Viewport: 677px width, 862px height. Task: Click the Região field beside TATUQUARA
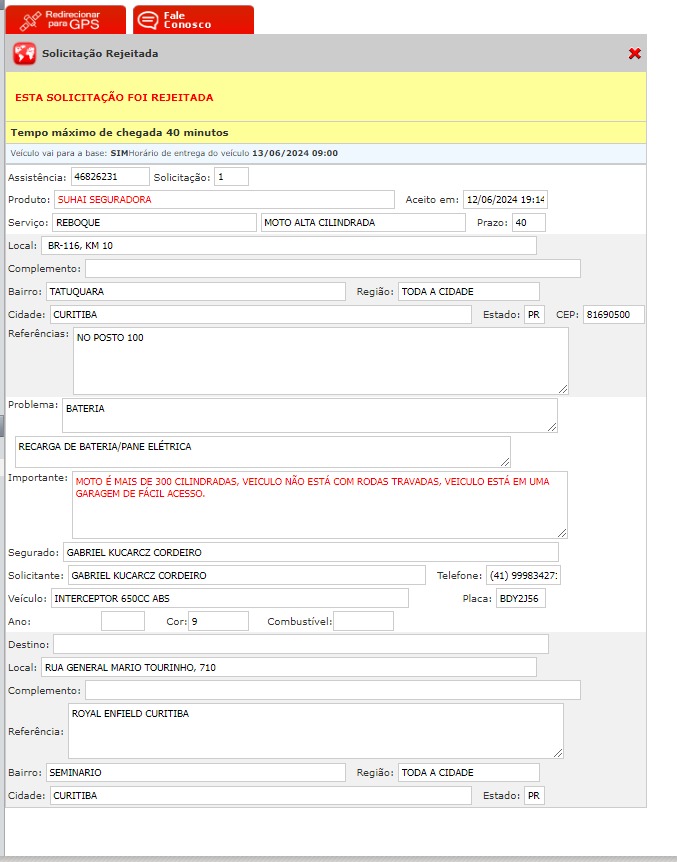pos(469,291)
